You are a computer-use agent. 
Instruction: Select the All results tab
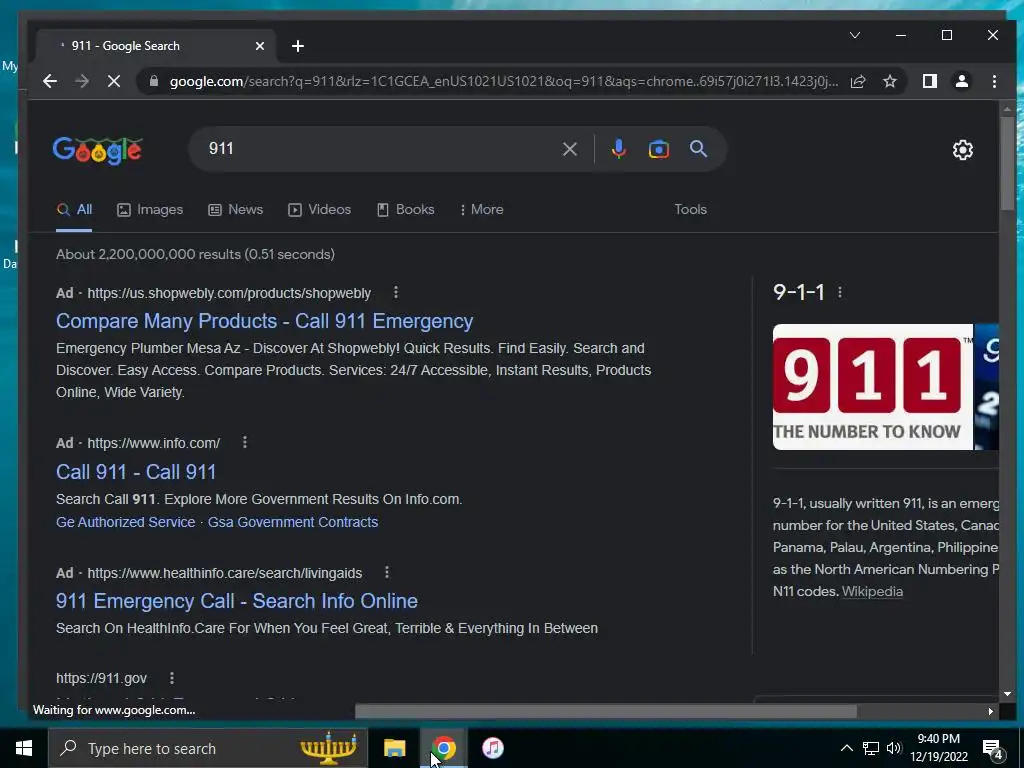point(74,210)
